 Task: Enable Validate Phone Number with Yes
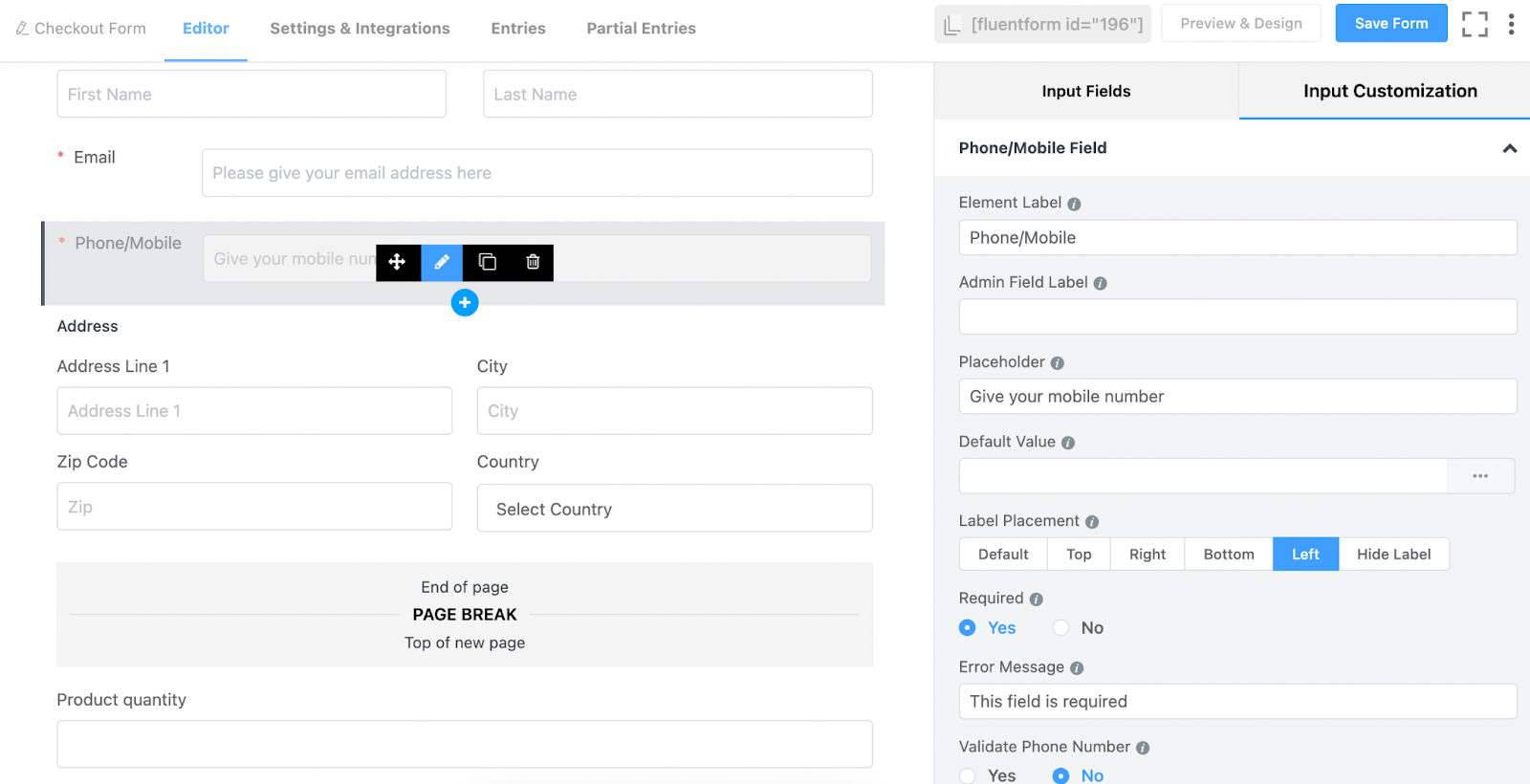click(988, 775)
